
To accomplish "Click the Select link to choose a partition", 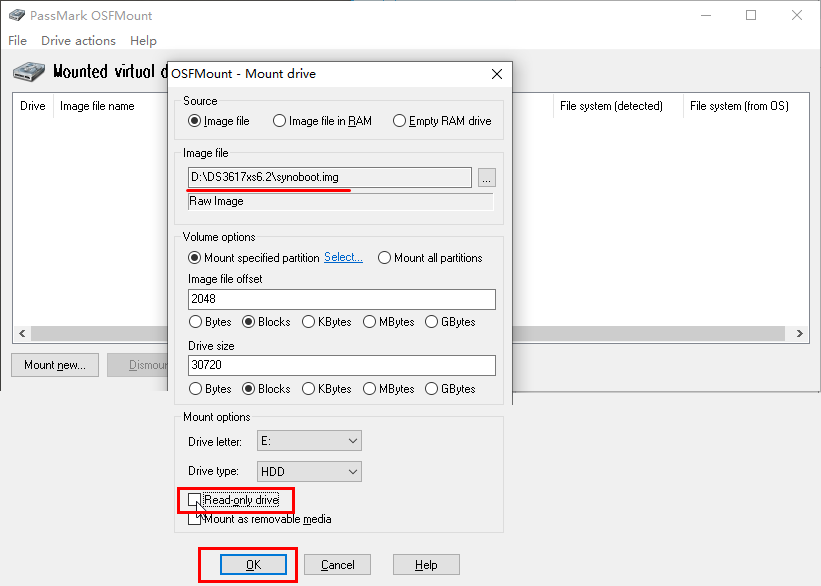I will (x=343, y=257).
